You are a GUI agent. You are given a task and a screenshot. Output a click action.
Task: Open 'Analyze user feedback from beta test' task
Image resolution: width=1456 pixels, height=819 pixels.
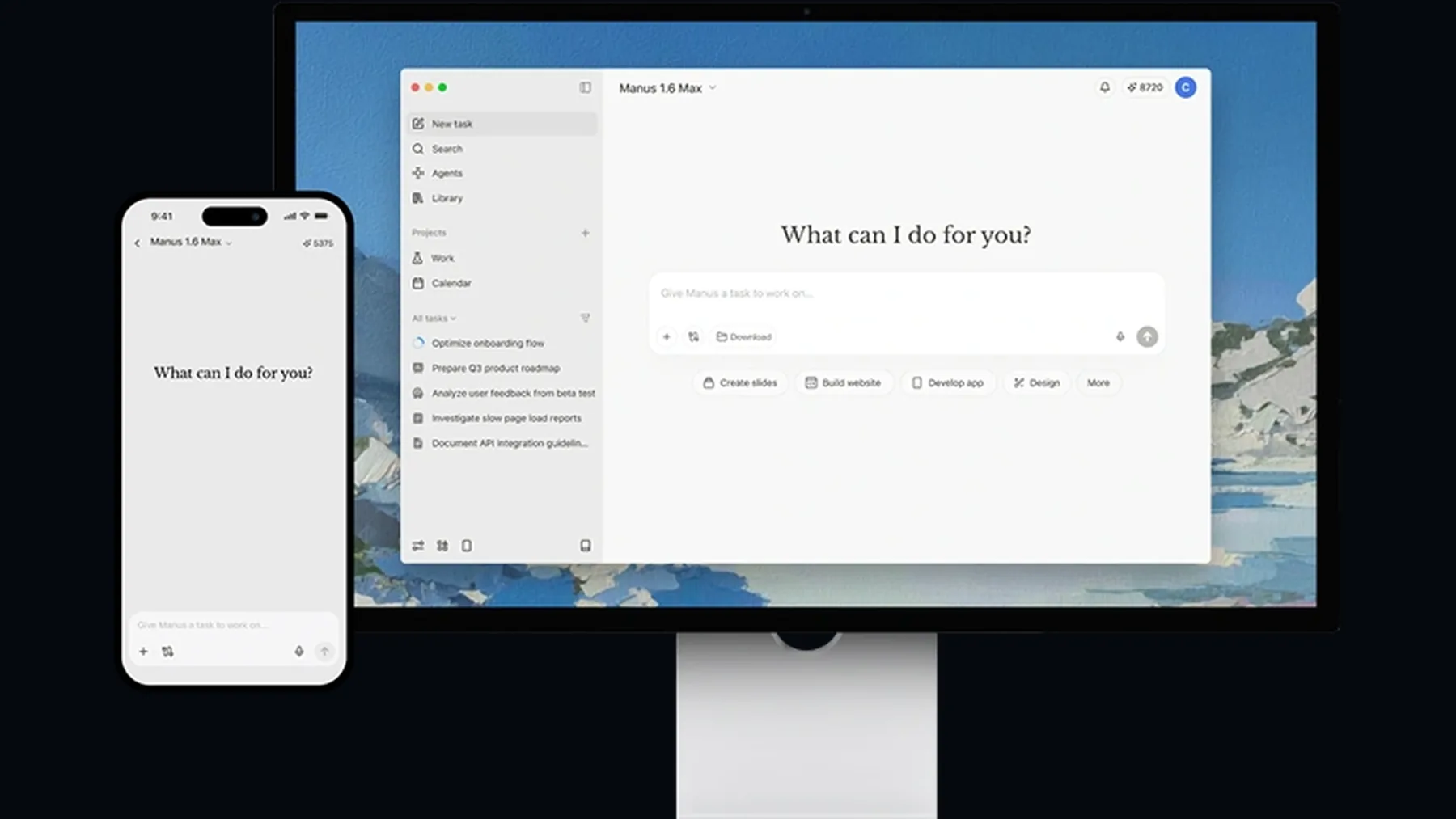(x=502, y=393)
